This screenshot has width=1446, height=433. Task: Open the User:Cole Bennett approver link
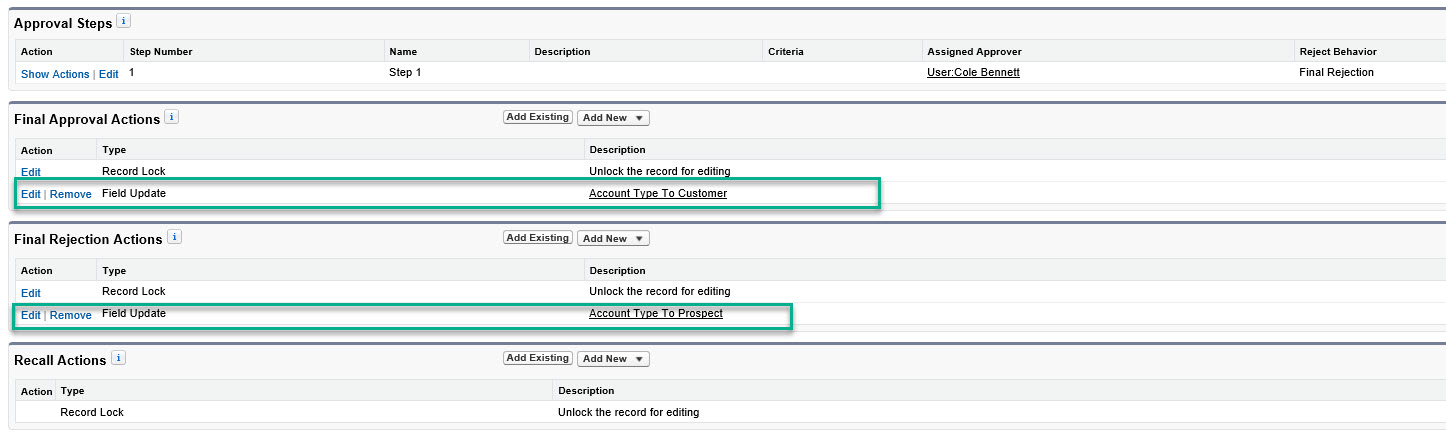coord(973,73)
